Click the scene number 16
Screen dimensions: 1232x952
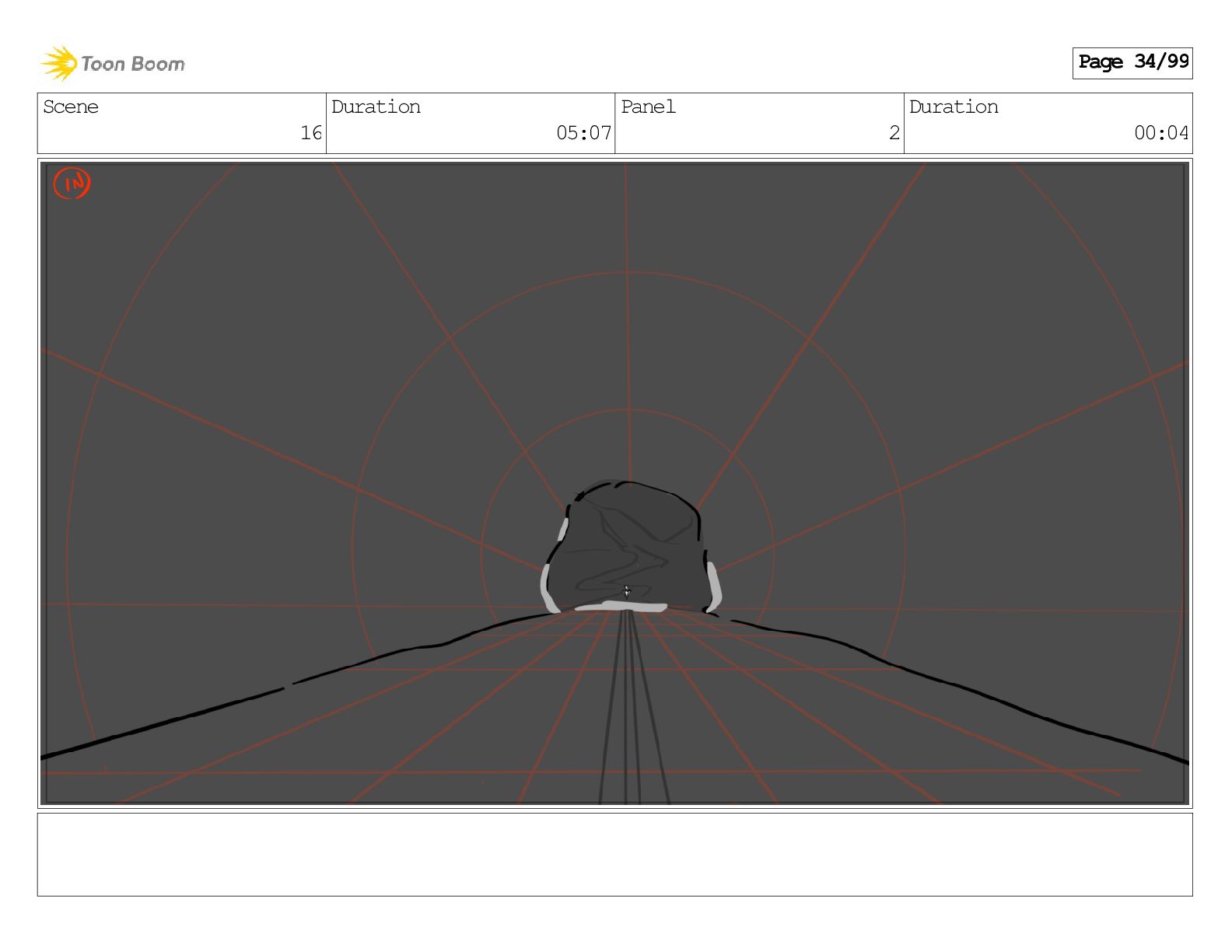[311, 133]
